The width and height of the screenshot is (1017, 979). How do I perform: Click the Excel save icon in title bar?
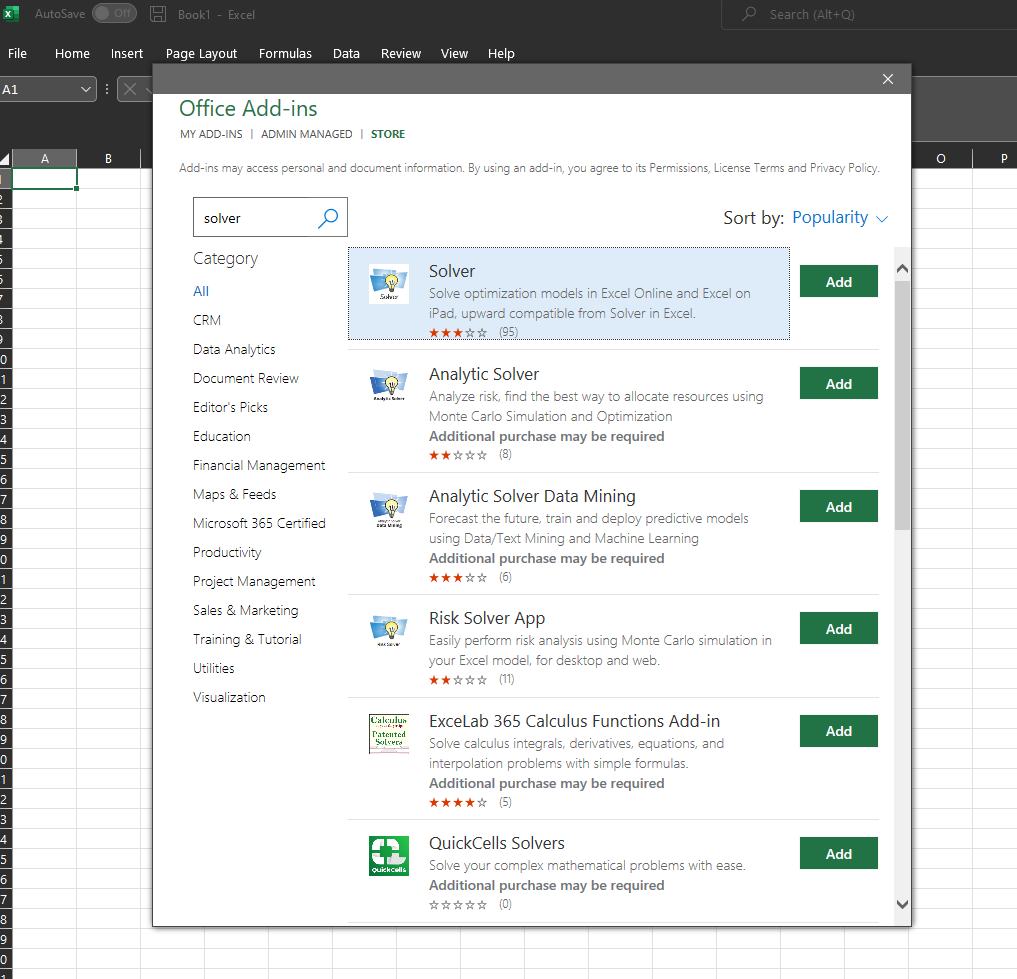click(158, 14)
